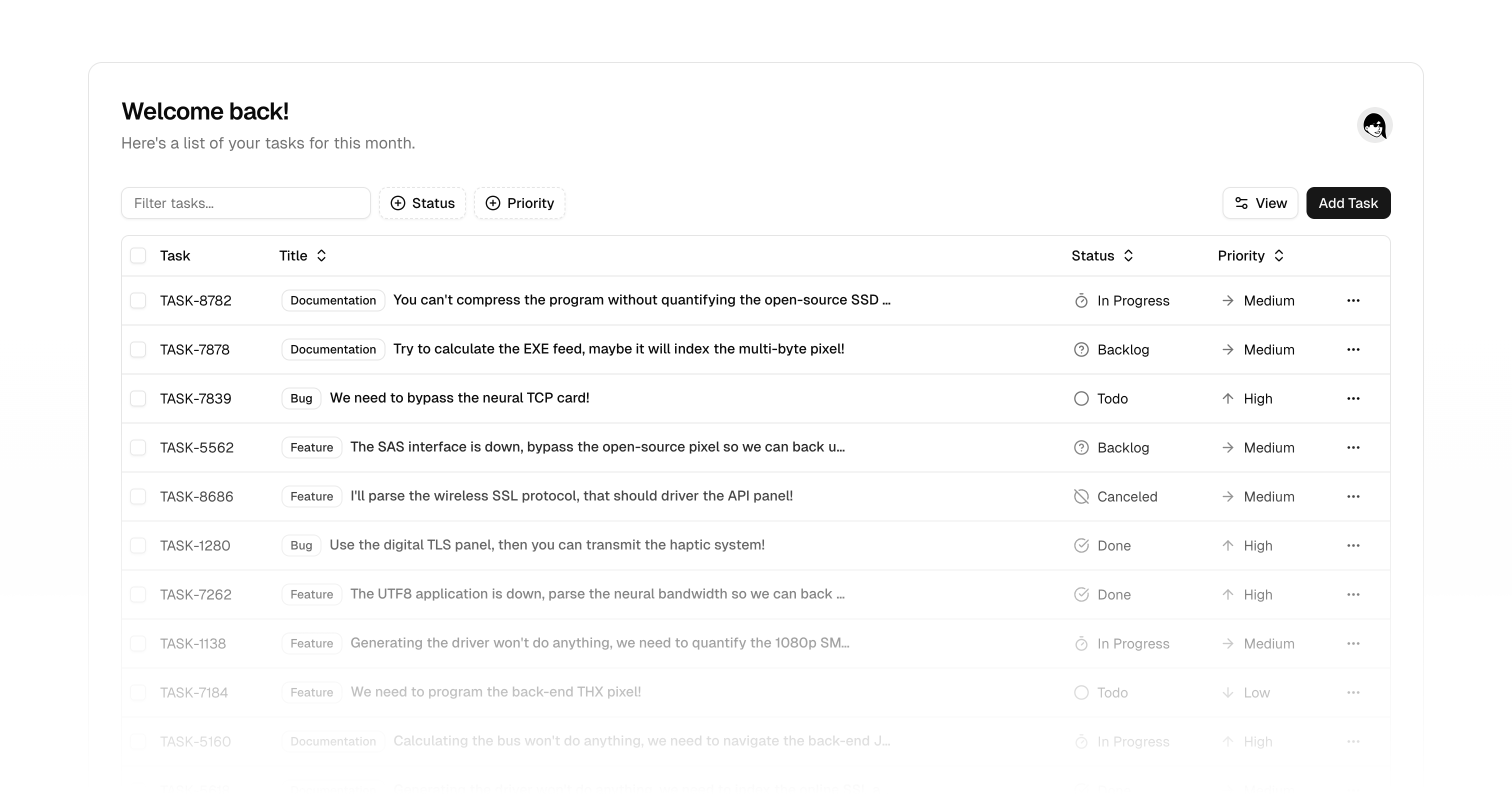Screen dimensions: 1512x794
Task: Open the Priority filter dropdown
Action: [x=519, y=203]
